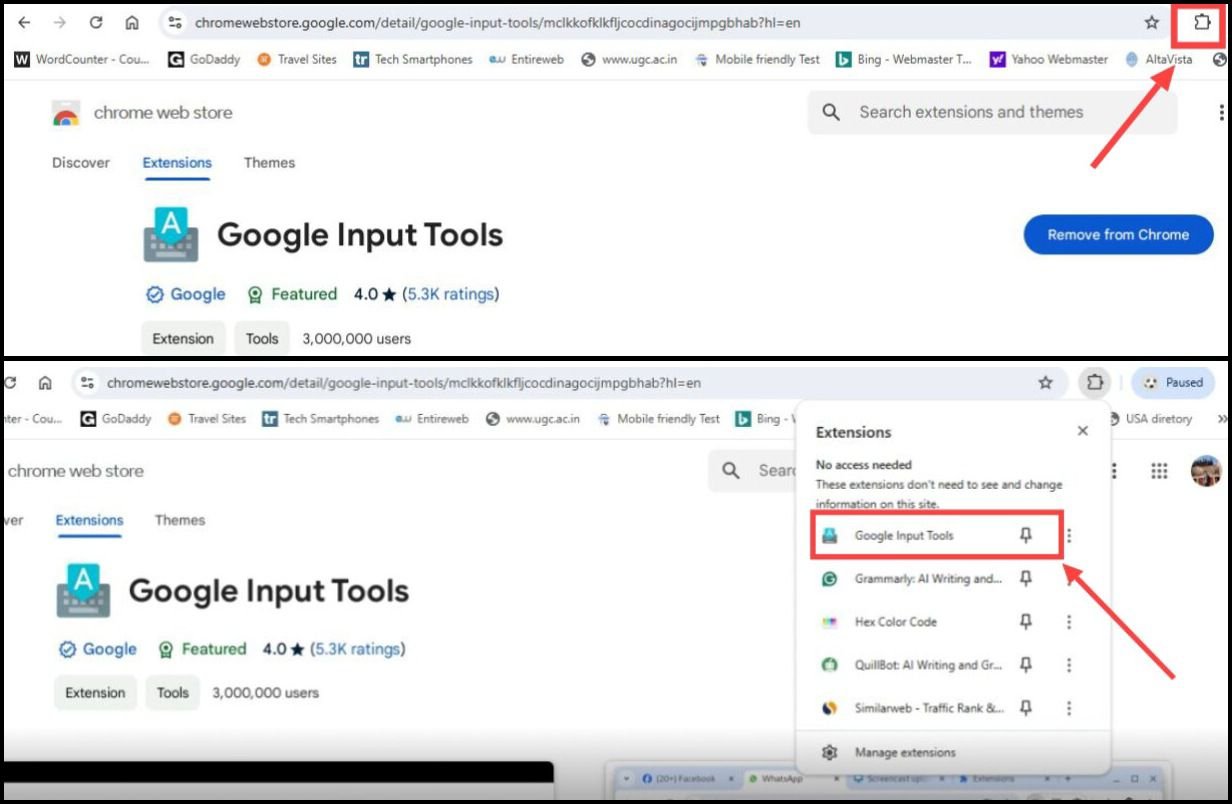Click the Chrome Web Store rainbow logo in upper window
This screenshot has width=1232, height=804.
pos(66,114)
